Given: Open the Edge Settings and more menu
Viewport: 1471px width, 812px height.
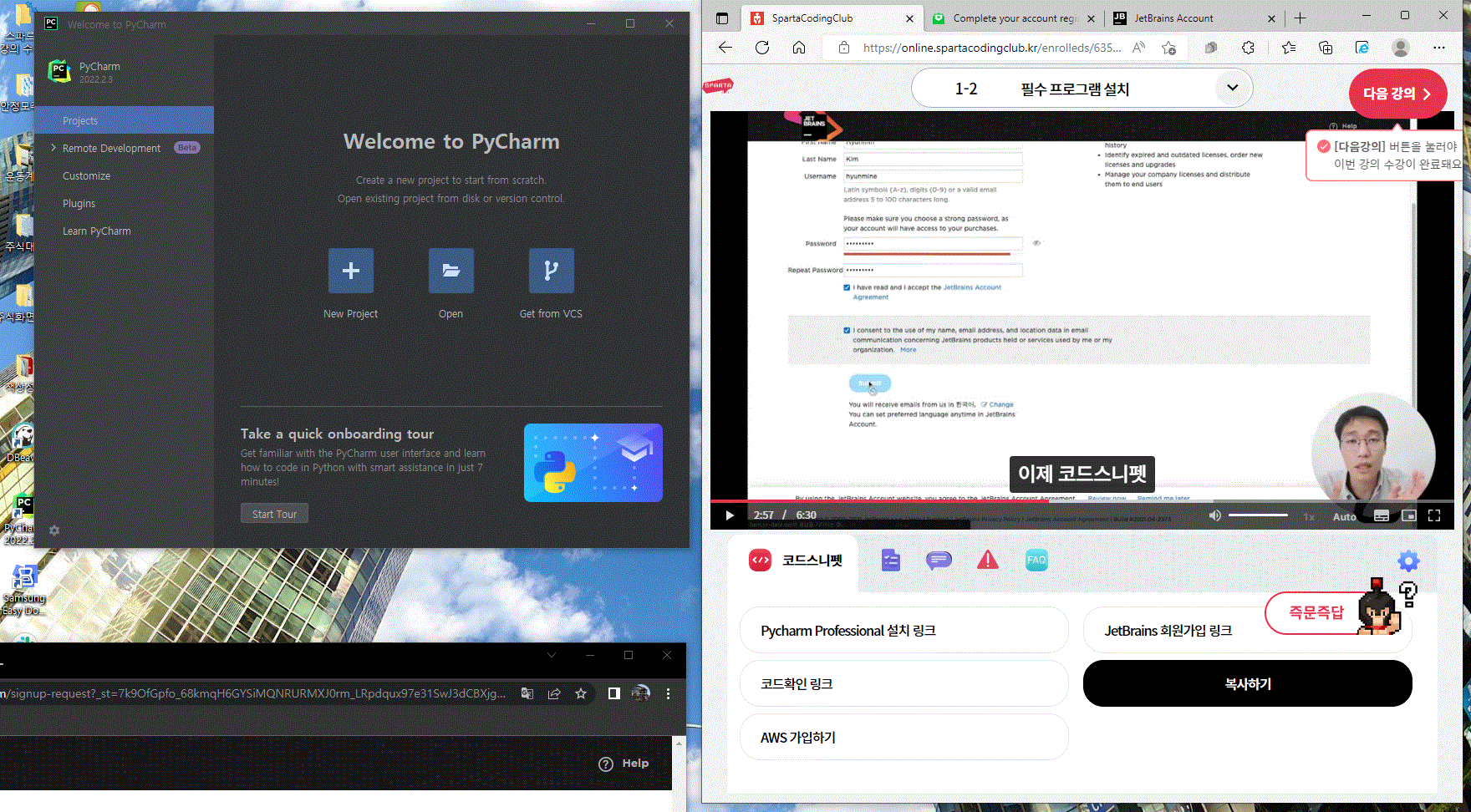Looking at the screenshot, I should point(1439,48).
